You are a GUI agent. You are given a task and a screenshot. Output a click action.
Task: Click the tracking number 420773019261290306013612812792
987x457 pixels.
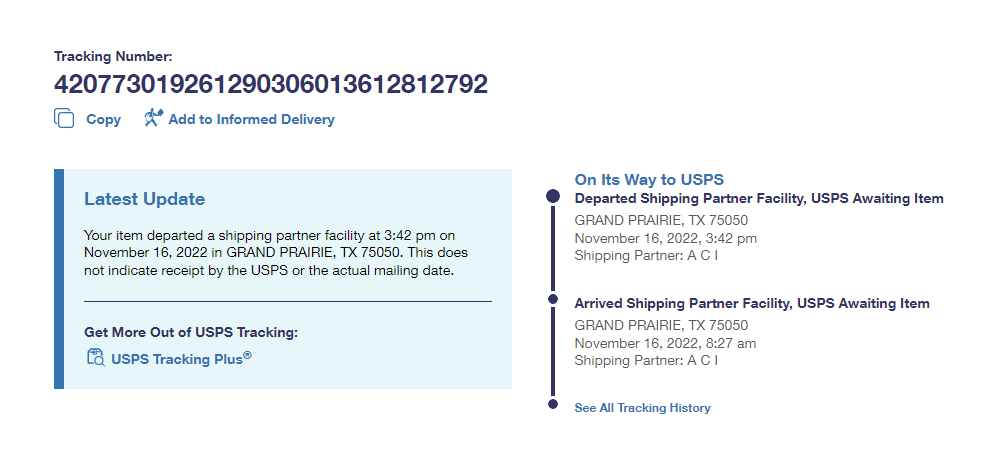click(270, 84)
